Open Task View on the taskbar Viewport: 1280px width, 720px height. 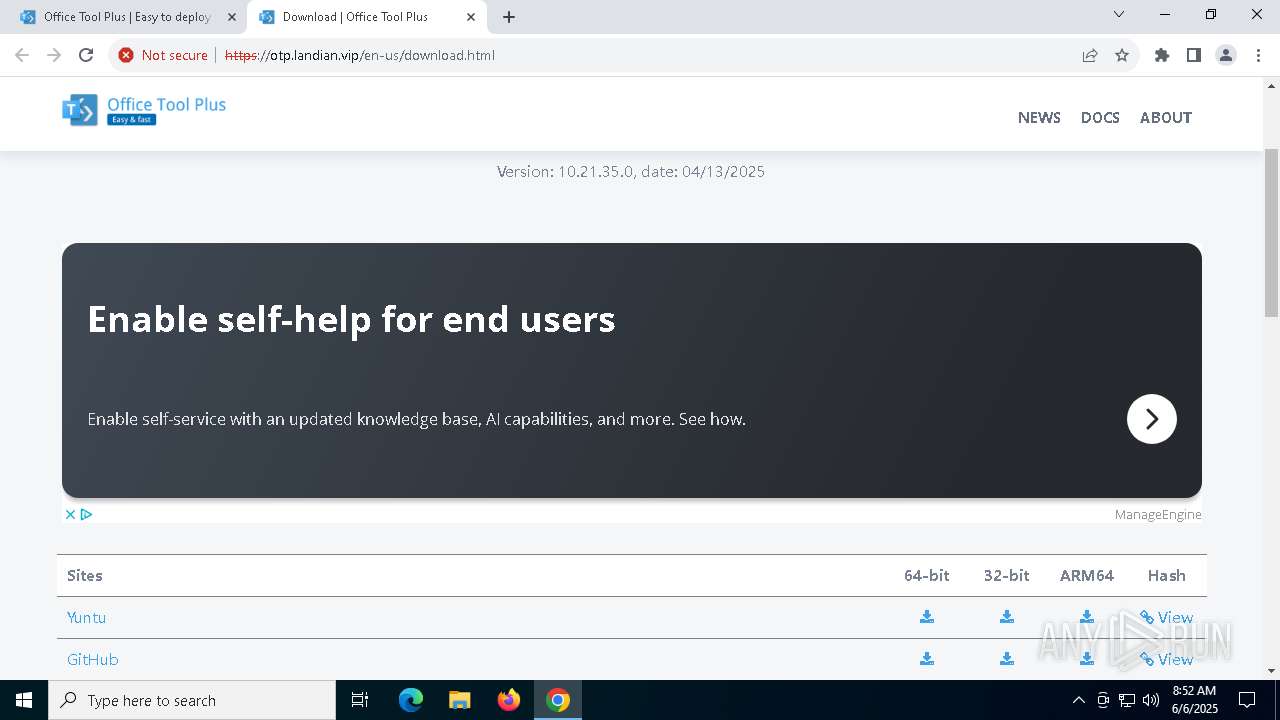coord(360,700)
